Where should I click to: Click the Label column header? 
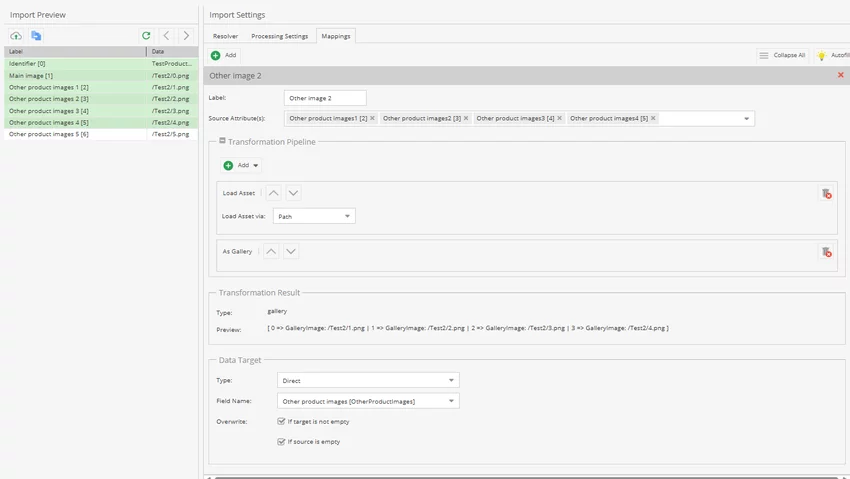tap(75, 51)
